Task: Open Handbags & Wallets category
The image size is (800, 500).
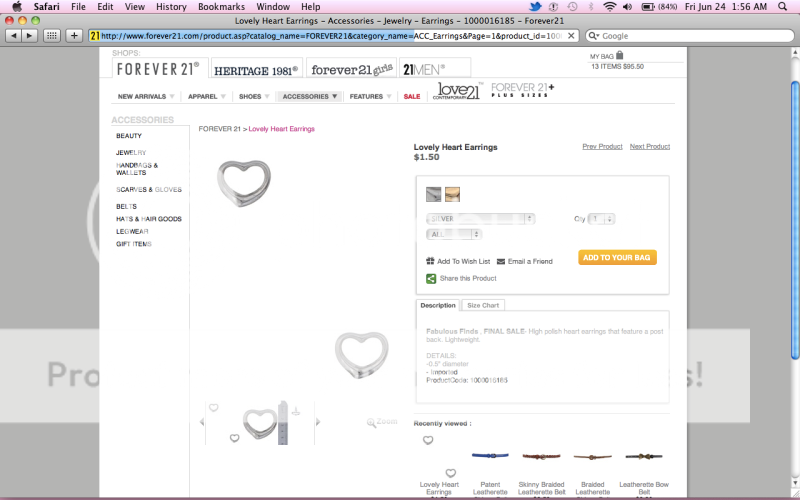Action: pos(137,169)
